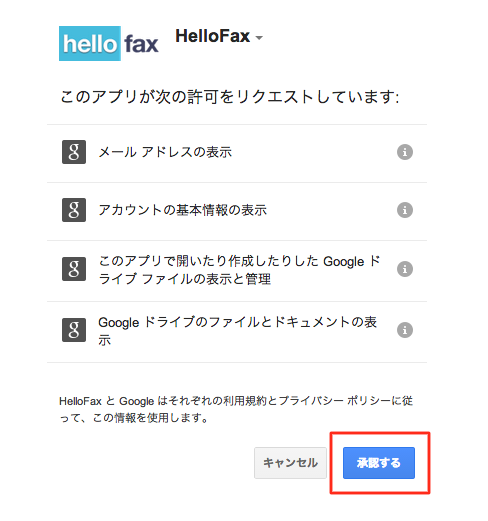
Task: Click Google icon beside メール アドレスの表示
Action: (74, 152)
